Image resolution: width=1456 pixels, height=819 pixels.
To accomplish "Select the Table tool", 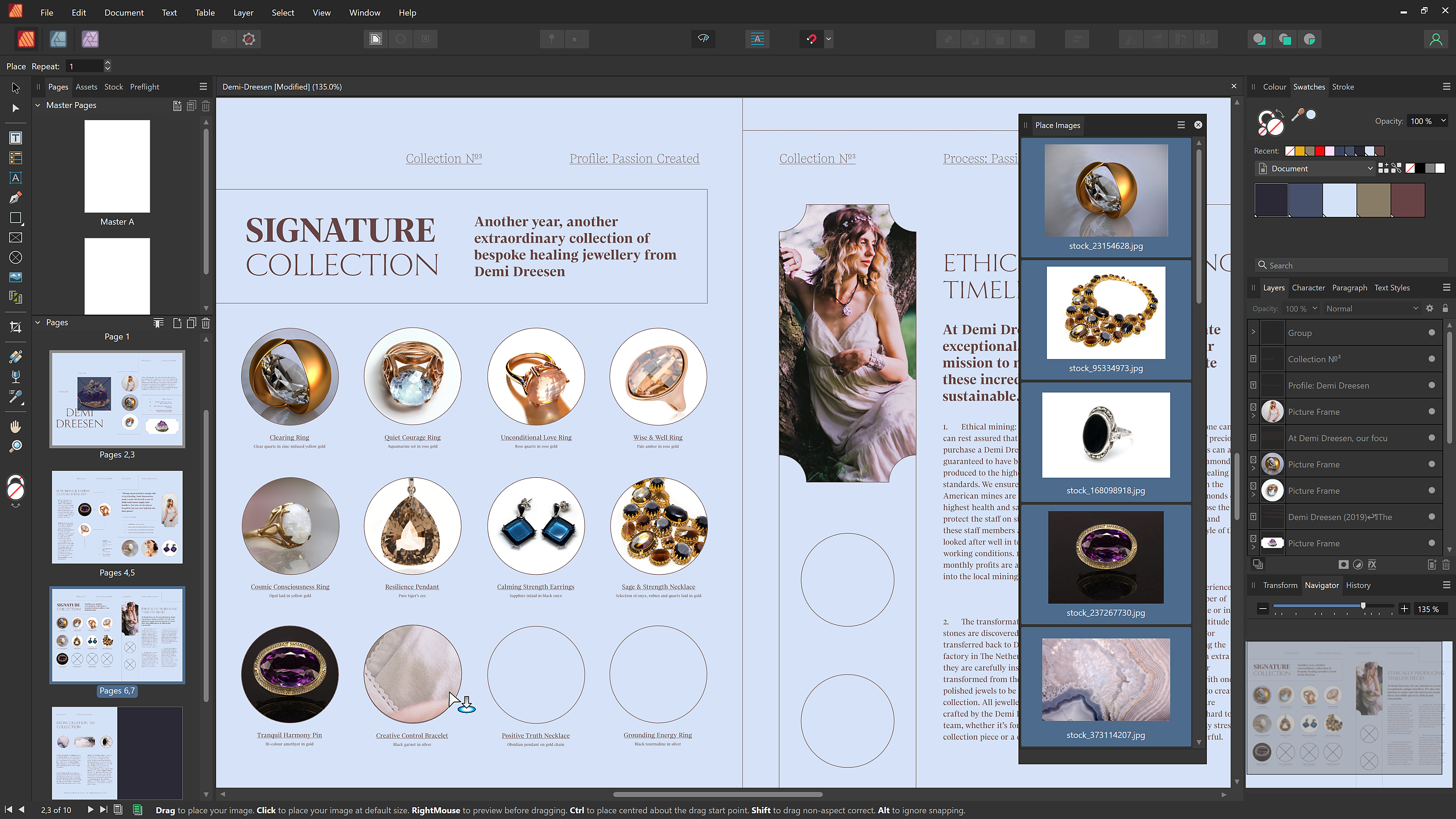I will pyautogui.click(x=15, y=158).
